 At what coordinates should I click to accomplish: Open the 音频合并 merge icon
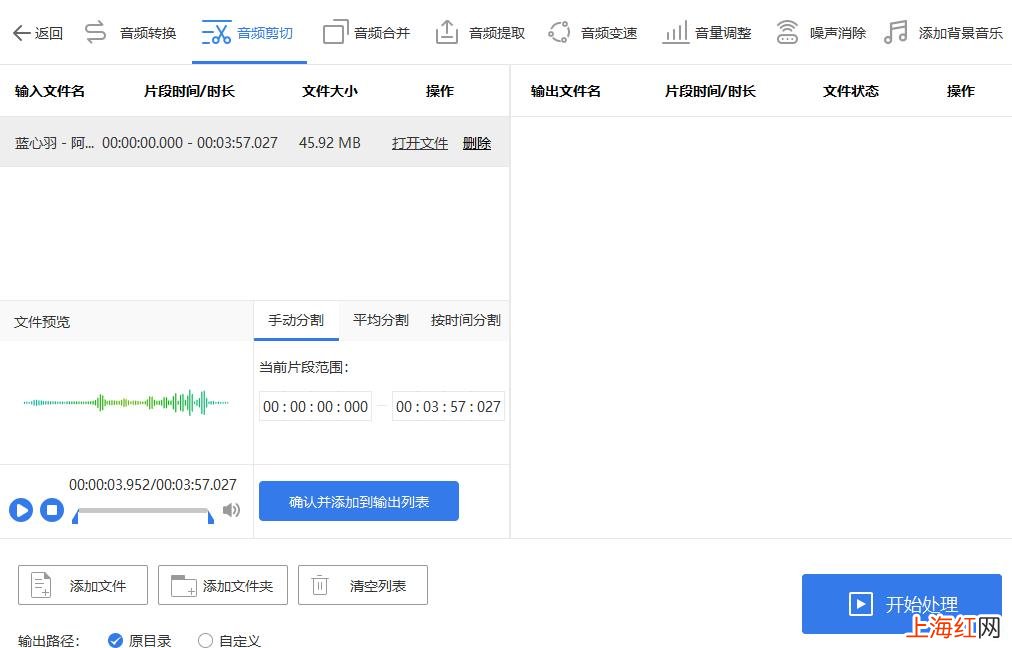[x=335, y=32]
